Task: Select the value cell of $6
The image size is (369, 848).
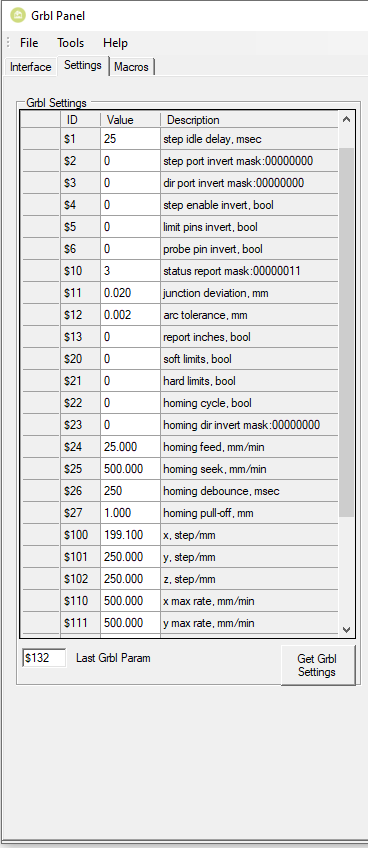Action: point(130,249)
